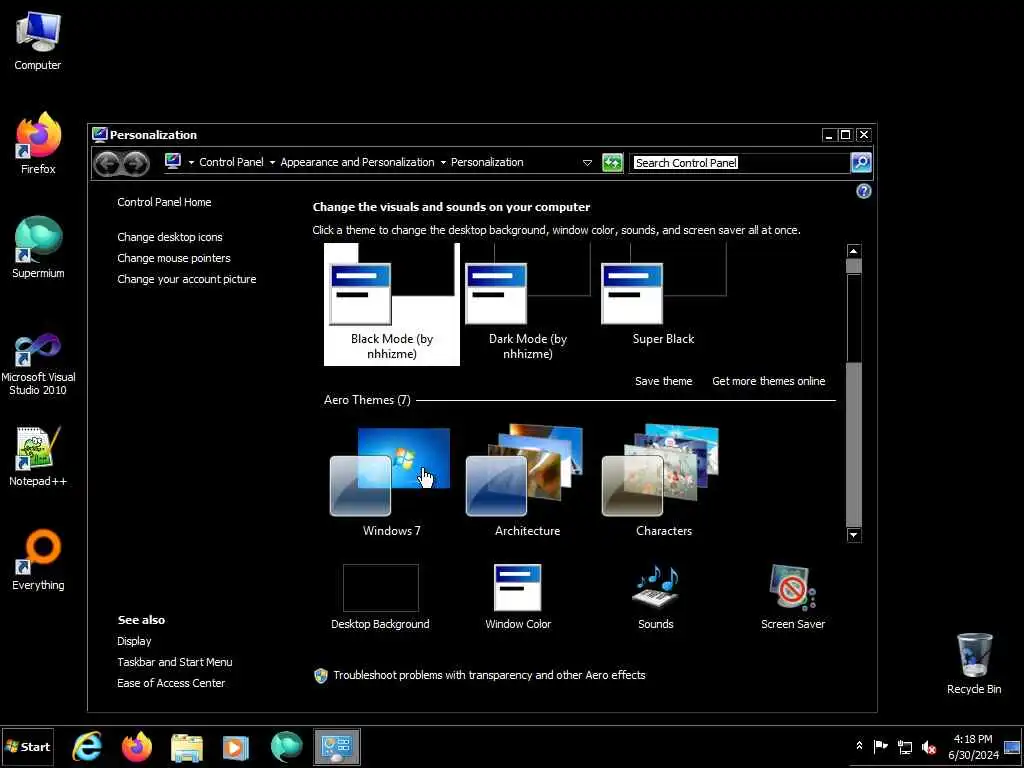Open the Computer desktop icon

(x=38, y=40)
